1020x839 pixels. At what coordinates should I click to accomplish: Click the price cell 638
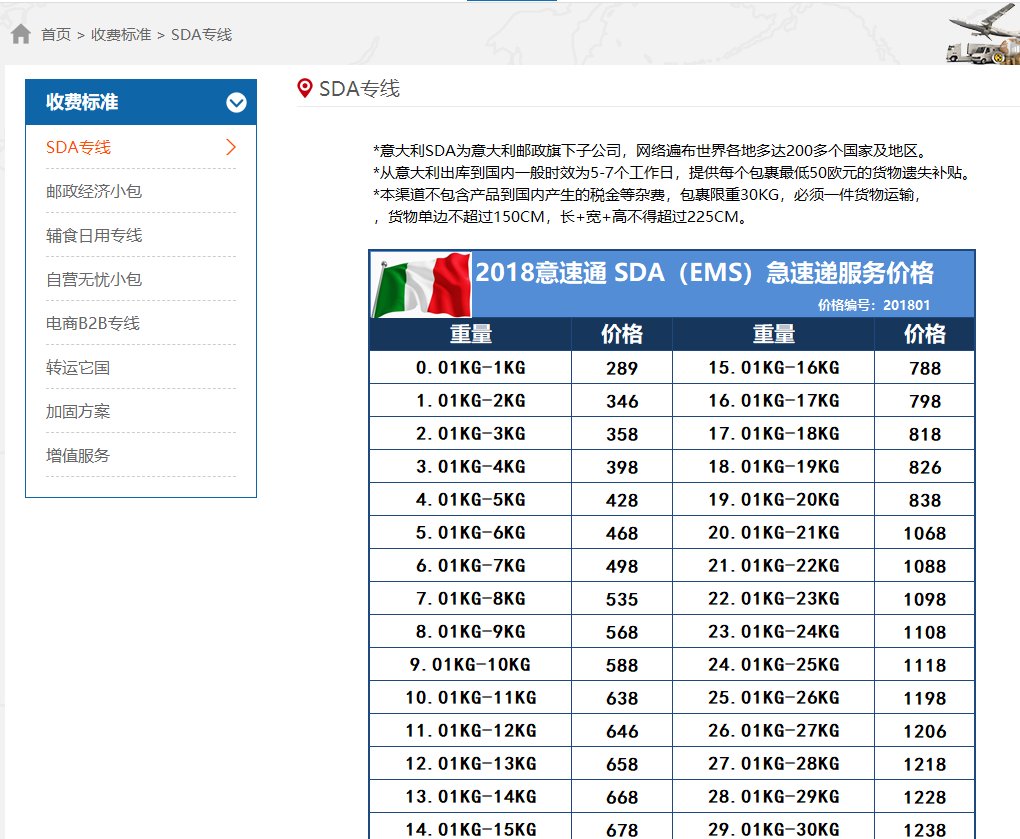click(622, 698)
